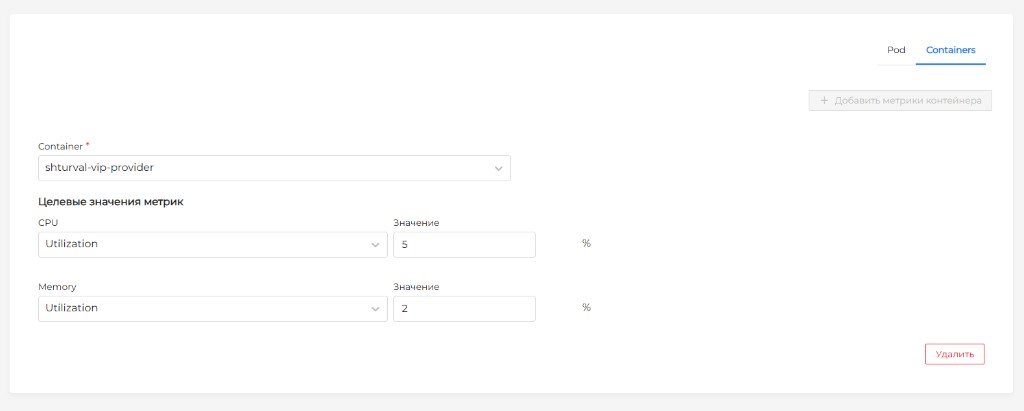The width and height of the screenshot is (1024, 411).
Task: Open the CPU Utilization type dropdown
Action: (213, 244)
